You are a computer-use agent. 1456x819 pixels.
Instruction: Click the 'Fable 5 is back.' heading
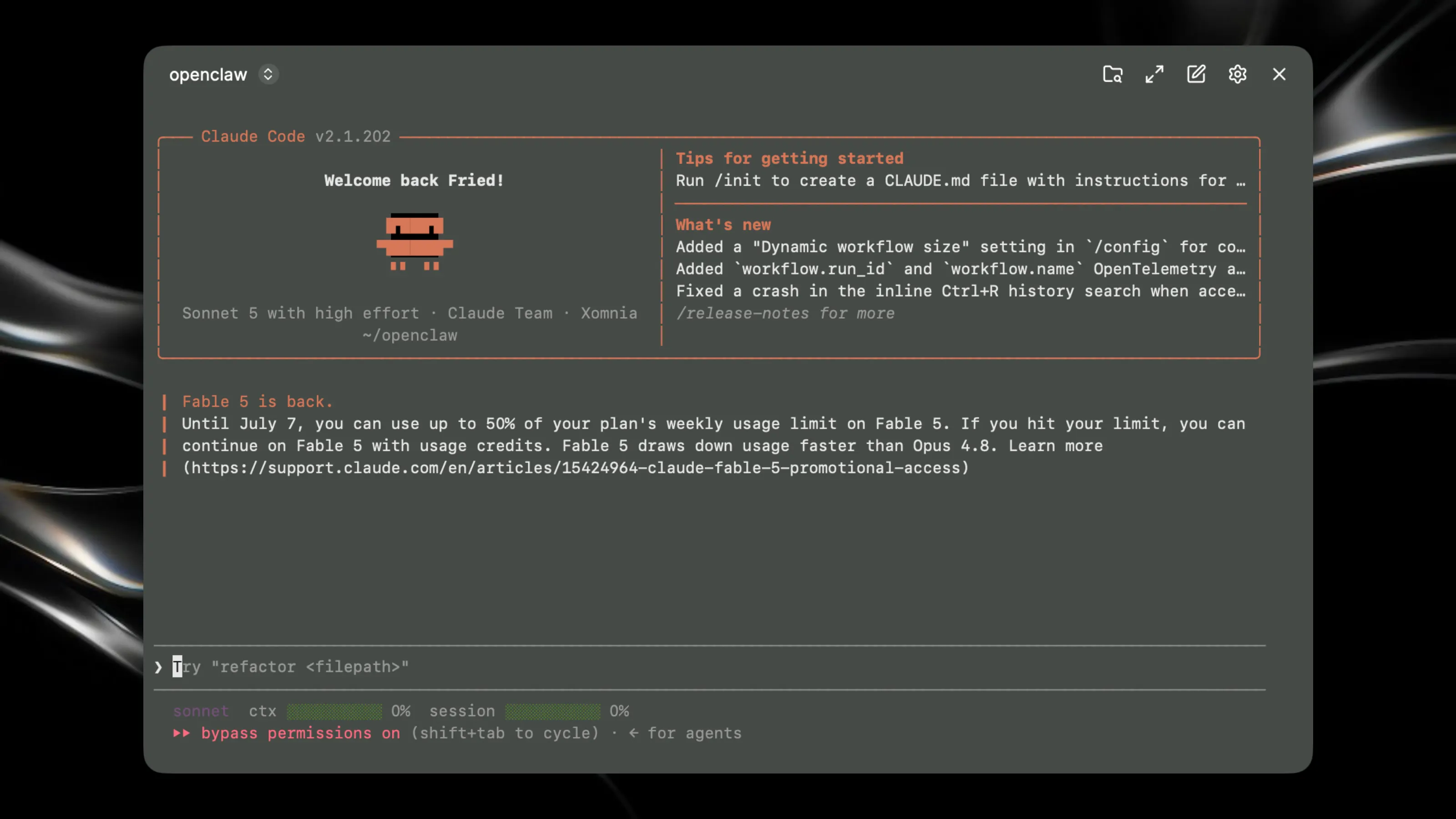pos(257,401)
